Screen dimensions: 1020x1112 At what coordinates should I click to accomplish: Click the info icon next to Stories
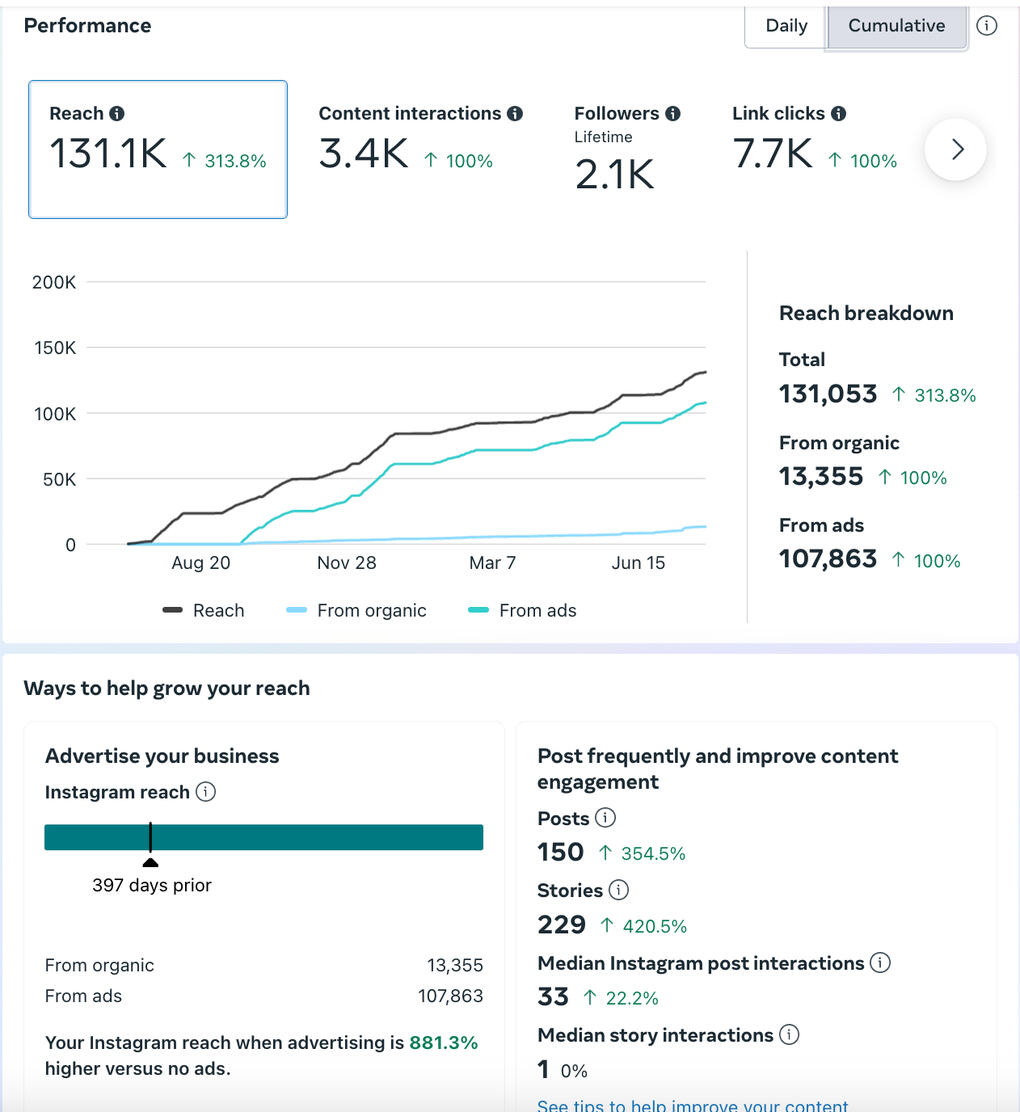pos(619,890)
